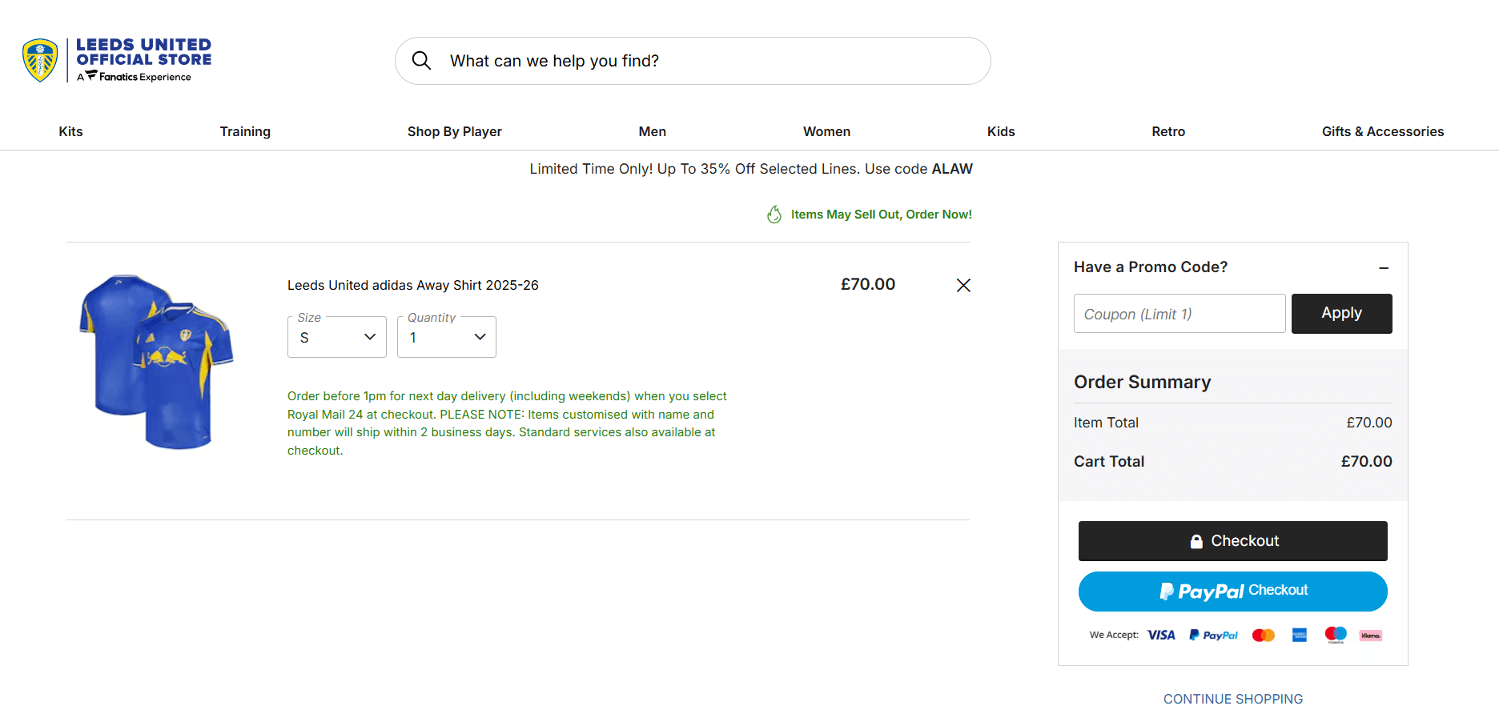Click the PayPal logo in accepted payments row
Viewport: 1500px width, 726px height.
click(x=1213, y=634)
